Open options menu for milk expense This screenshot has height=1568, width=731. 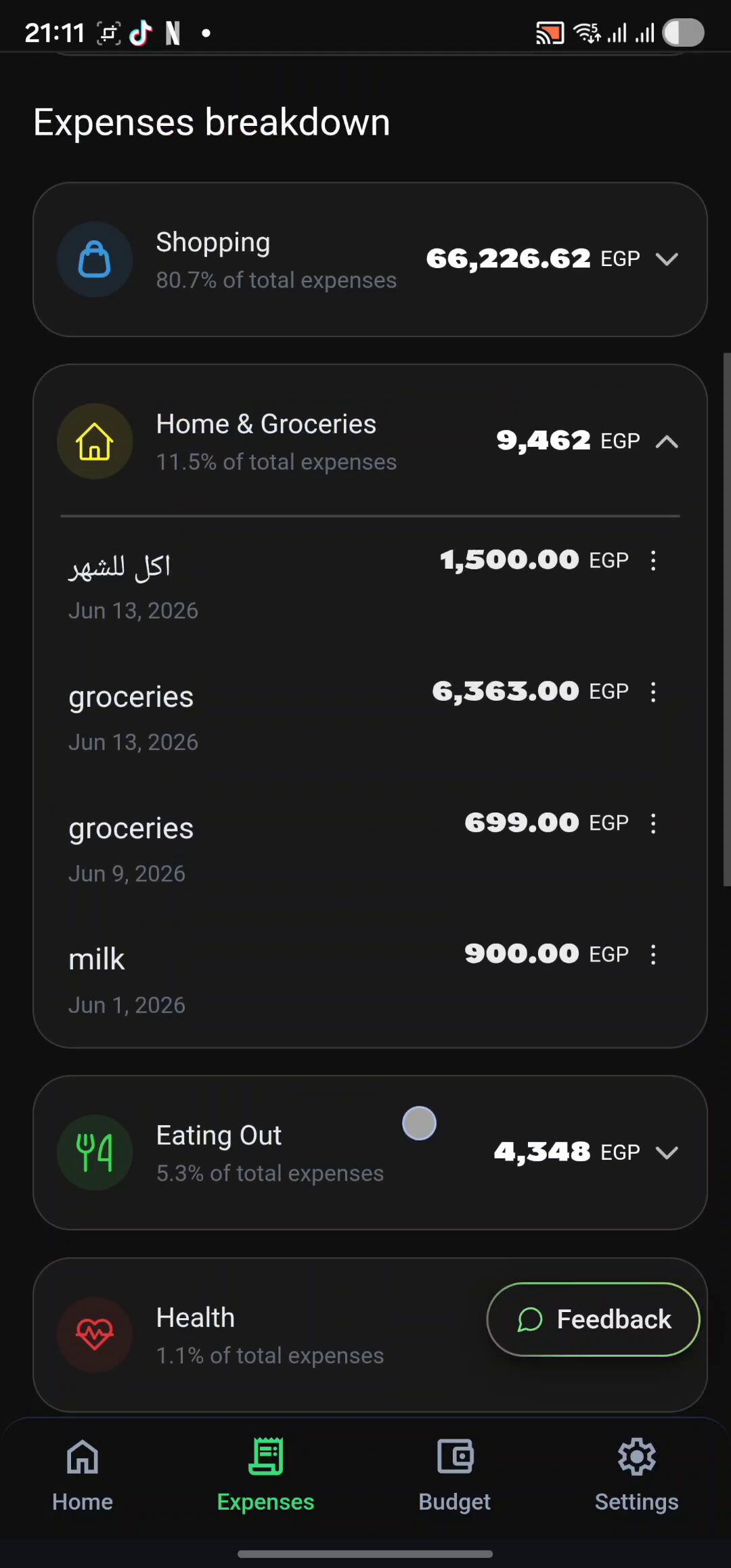653,955
